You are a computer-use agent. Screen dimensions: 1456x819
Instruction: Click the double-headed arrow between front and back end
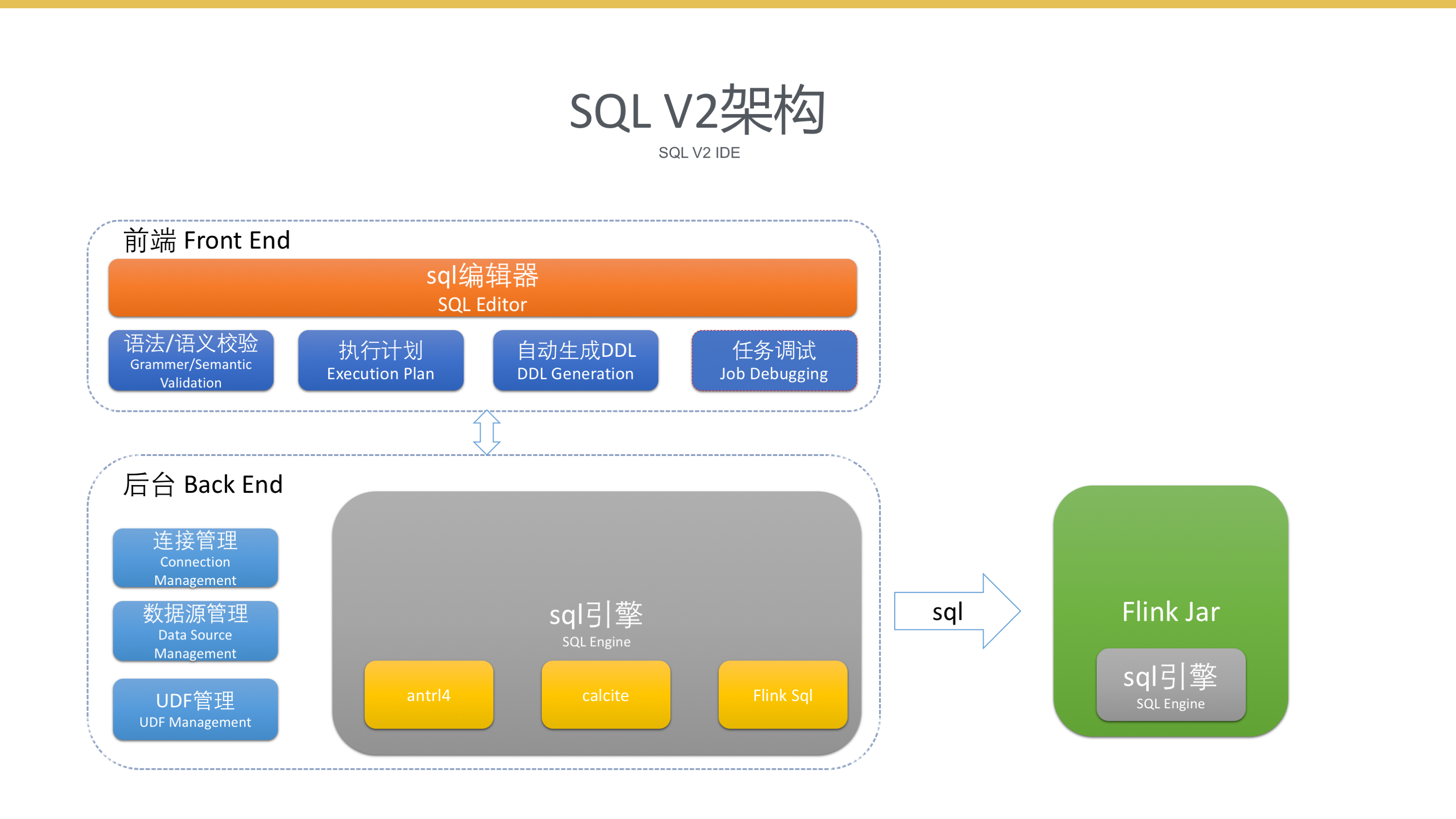(x=486, y=433)
